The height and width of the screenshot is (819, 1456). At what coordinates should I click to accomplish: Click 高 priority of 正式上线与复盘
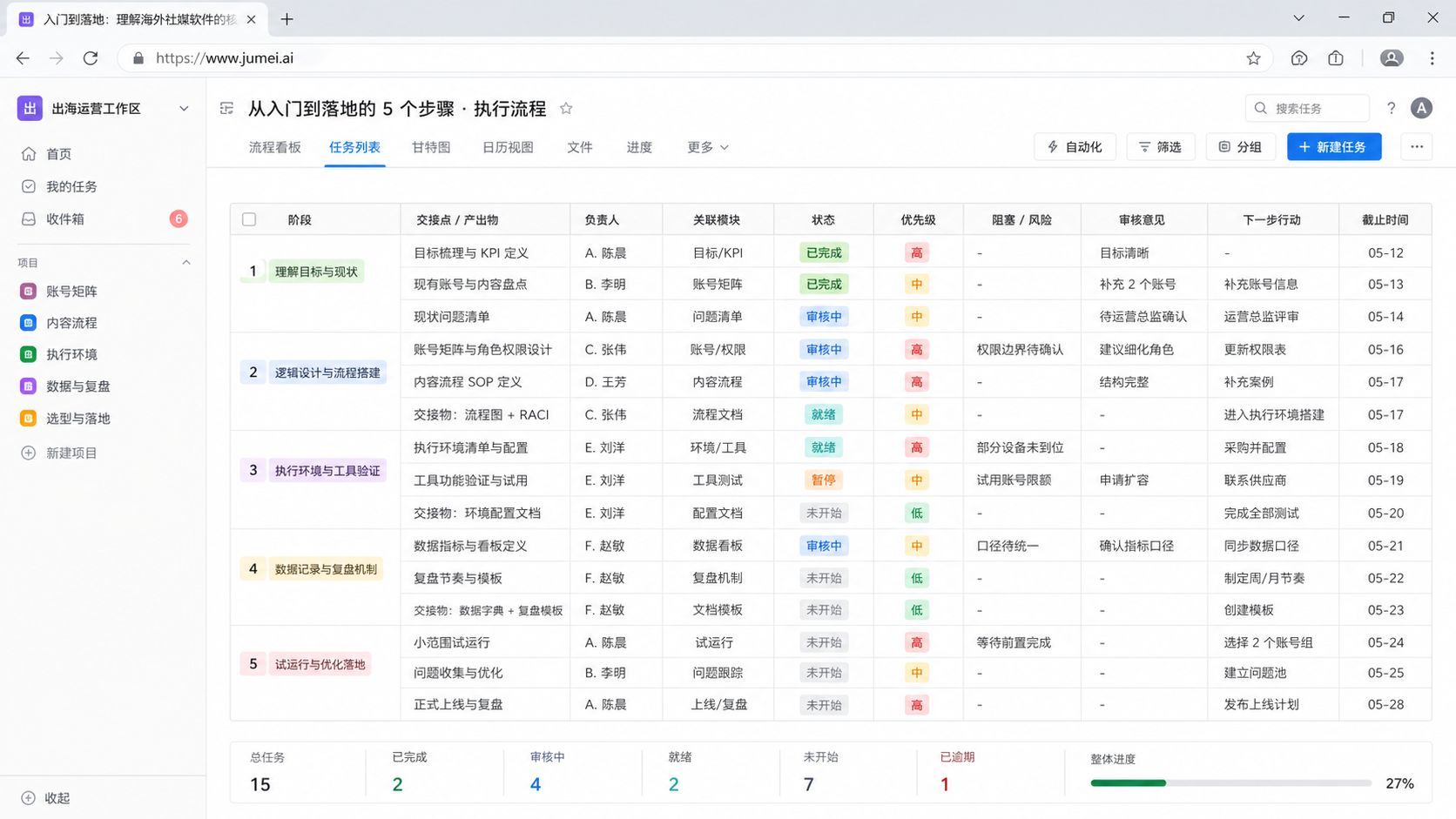pyautogui.click(x=916, y=705)
